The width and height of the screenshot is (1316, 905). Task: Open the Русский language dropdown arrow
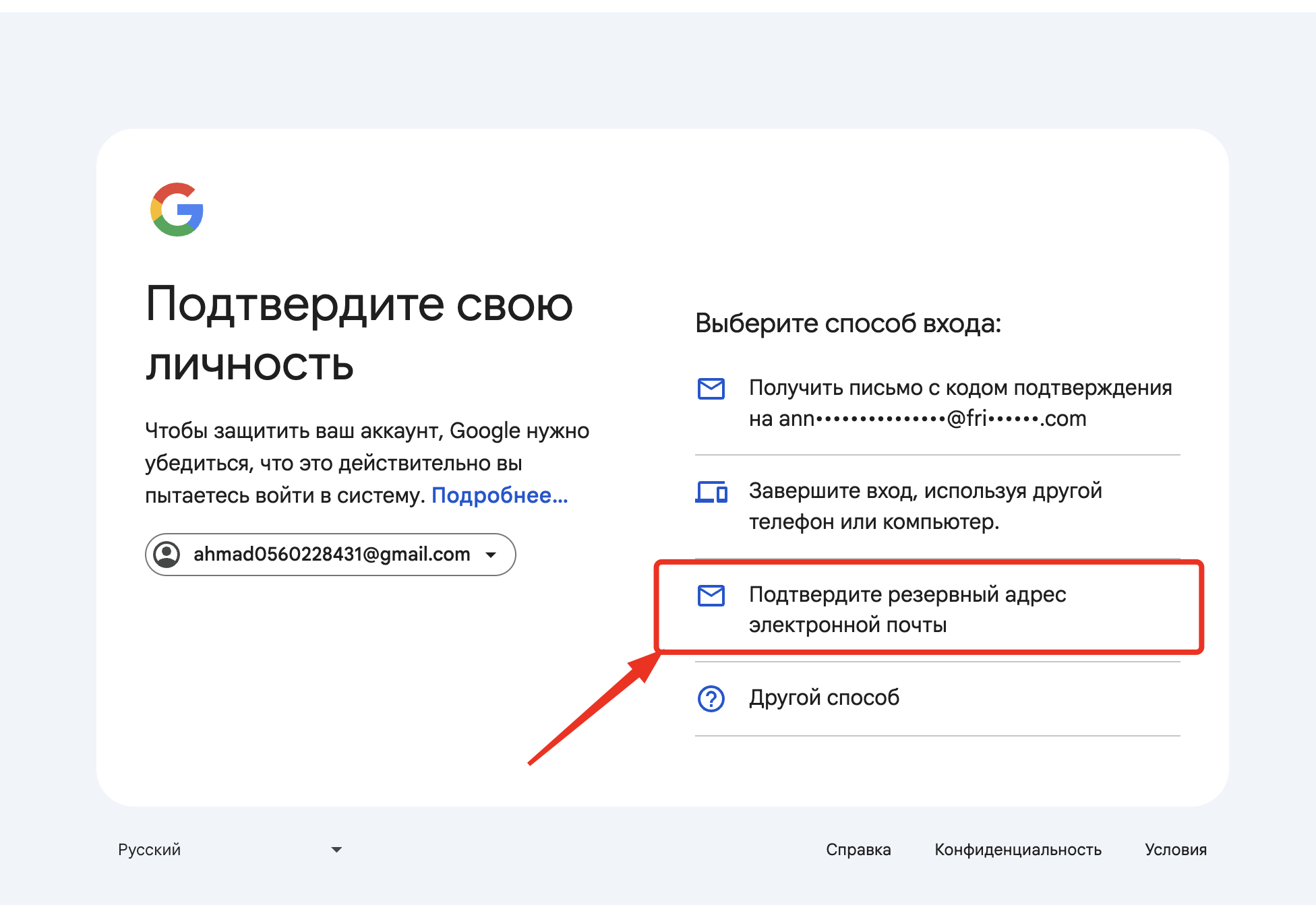pyautogui.click(x=336, y=849)
